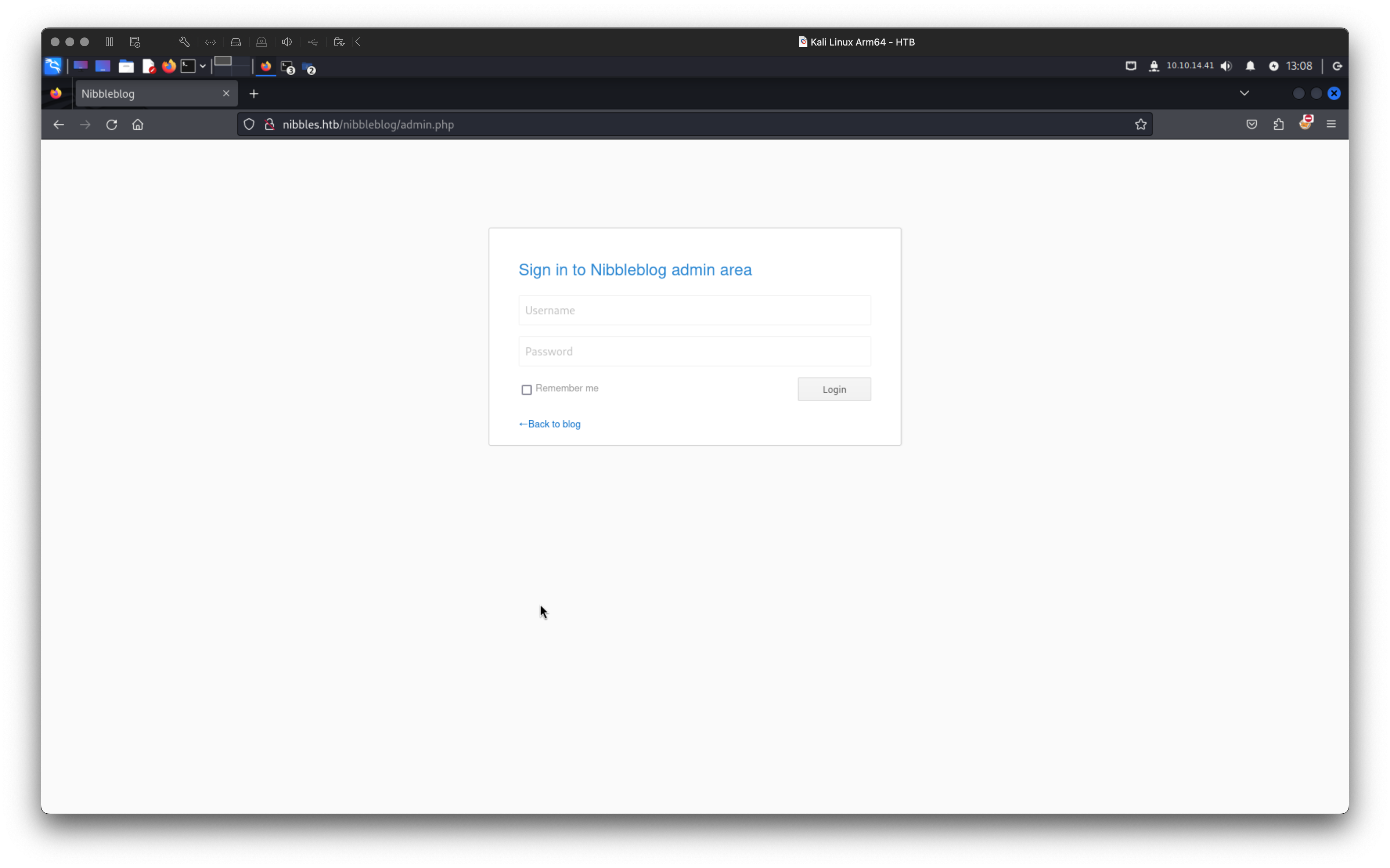
Task: Click the Firefox reload page icon
Action: pyautogui.click(x=111, y=124)
